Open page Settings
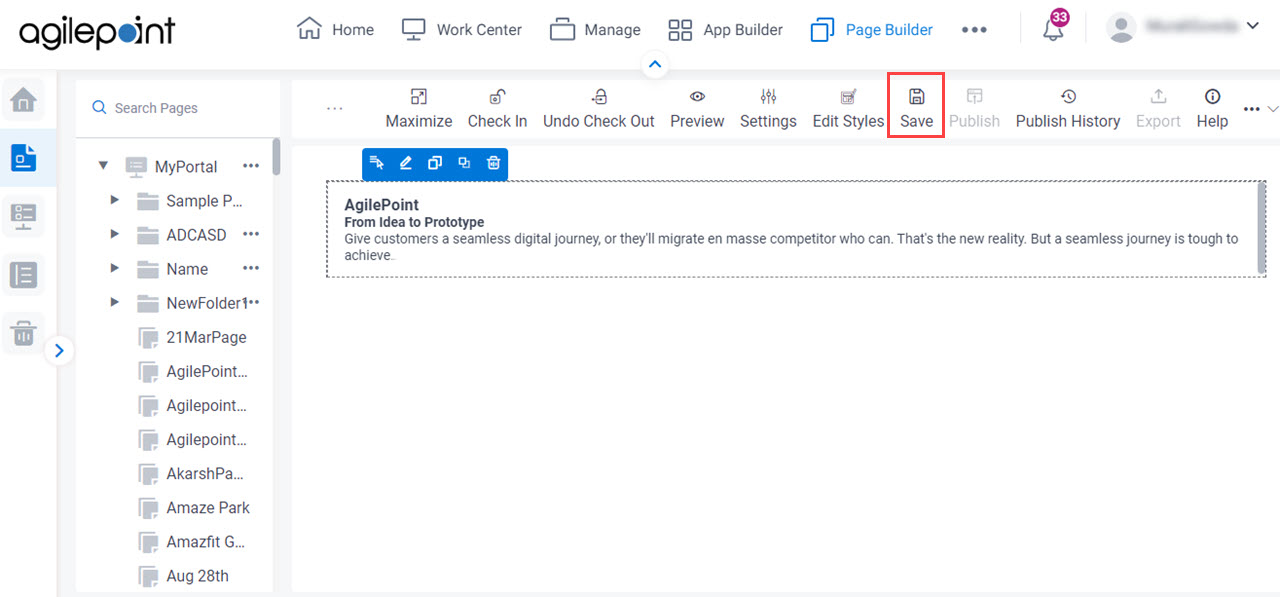This screenshot has width=1280, height=597. tap(768, 109)
